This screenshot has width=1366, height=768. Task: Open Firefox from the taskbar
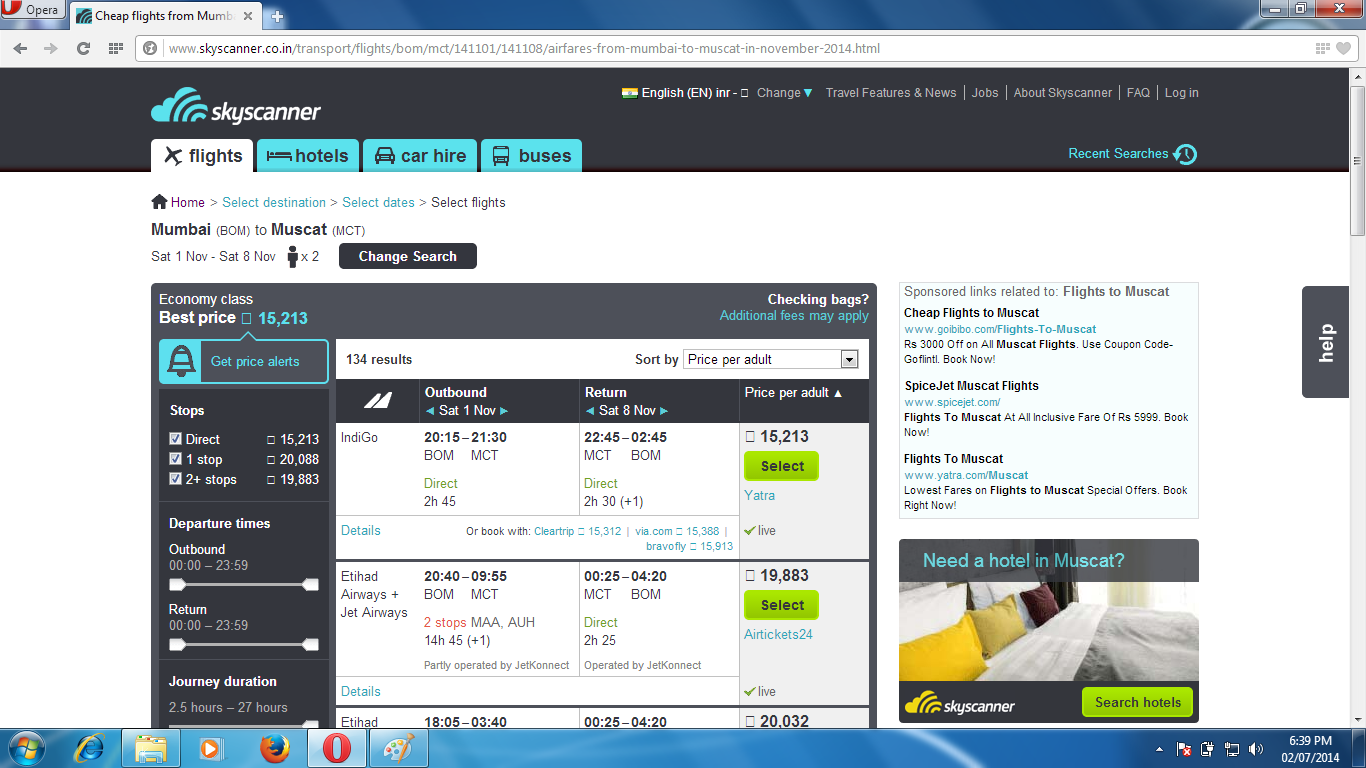coord(274,748)
